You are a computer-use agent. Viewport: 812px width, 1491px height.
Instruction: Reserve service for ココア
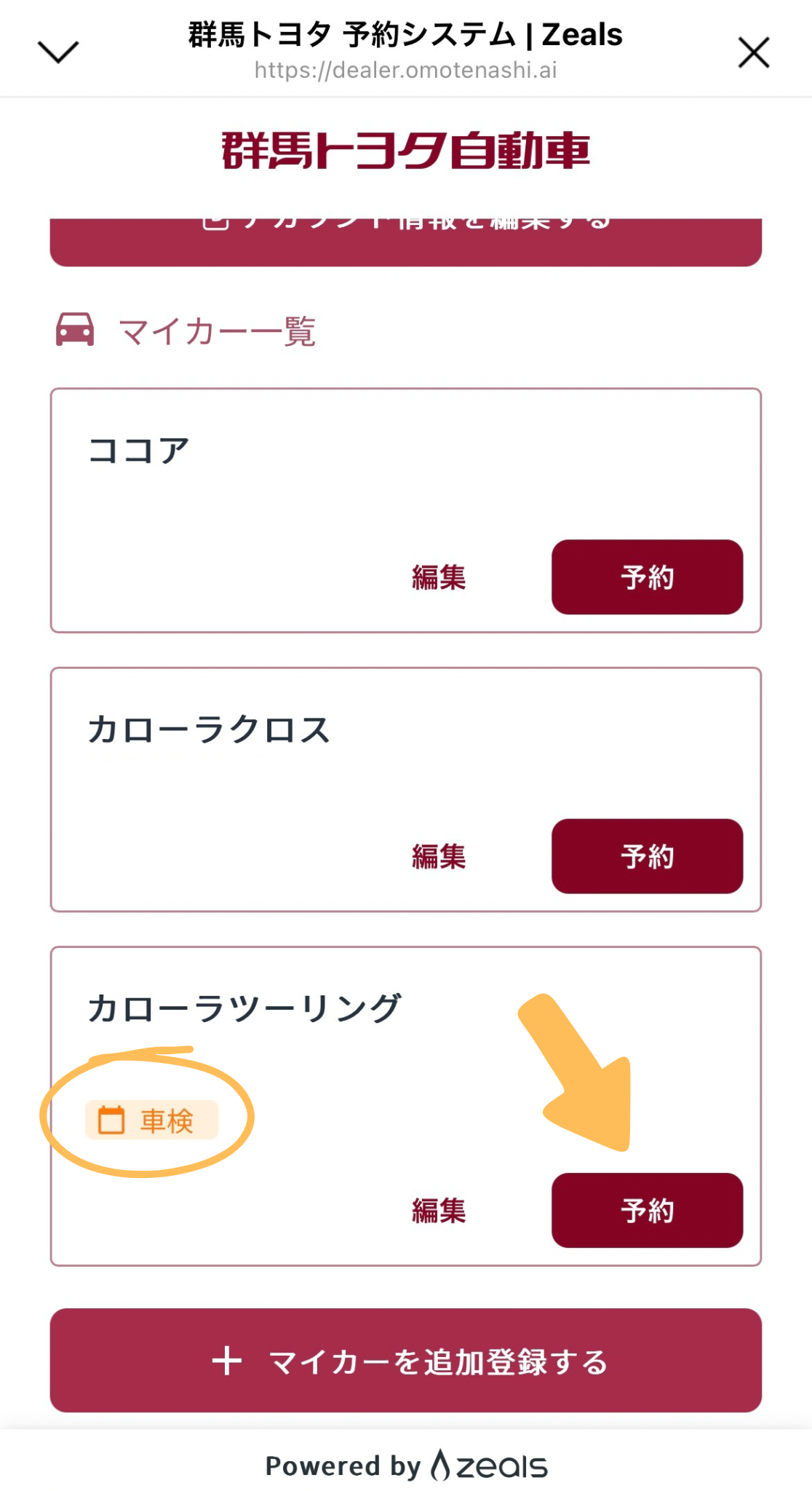[x=647, y=577]
